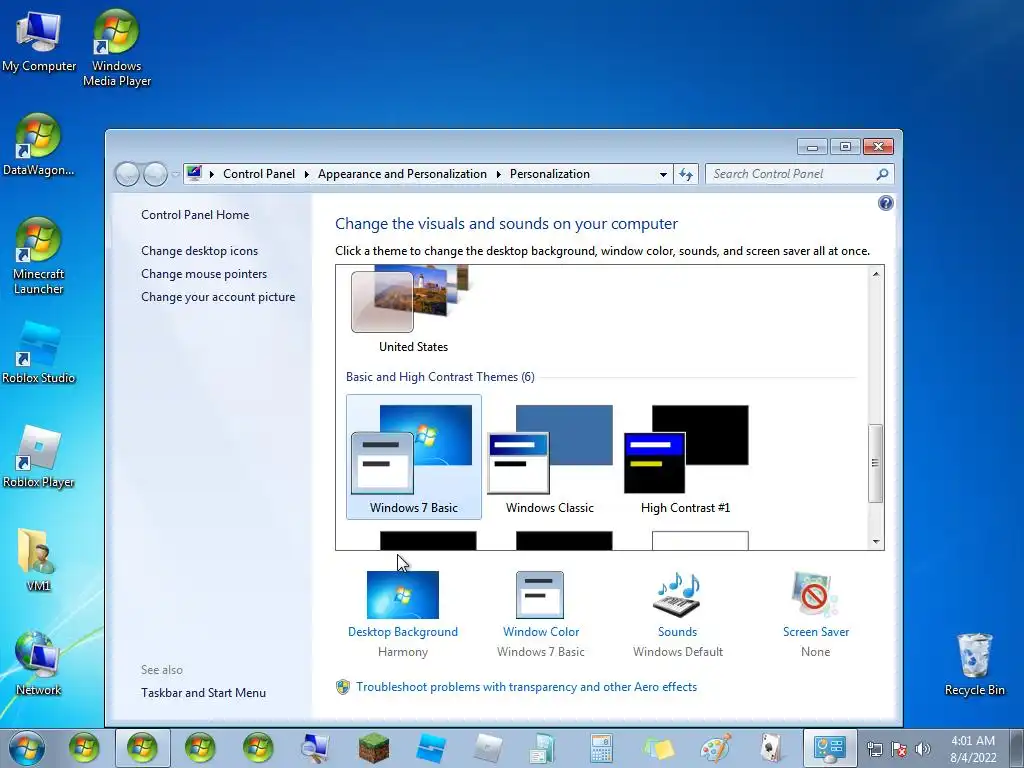Screen dimensions: 1024x768
Task: Click the Desktop Background text link
Action: 403,632
